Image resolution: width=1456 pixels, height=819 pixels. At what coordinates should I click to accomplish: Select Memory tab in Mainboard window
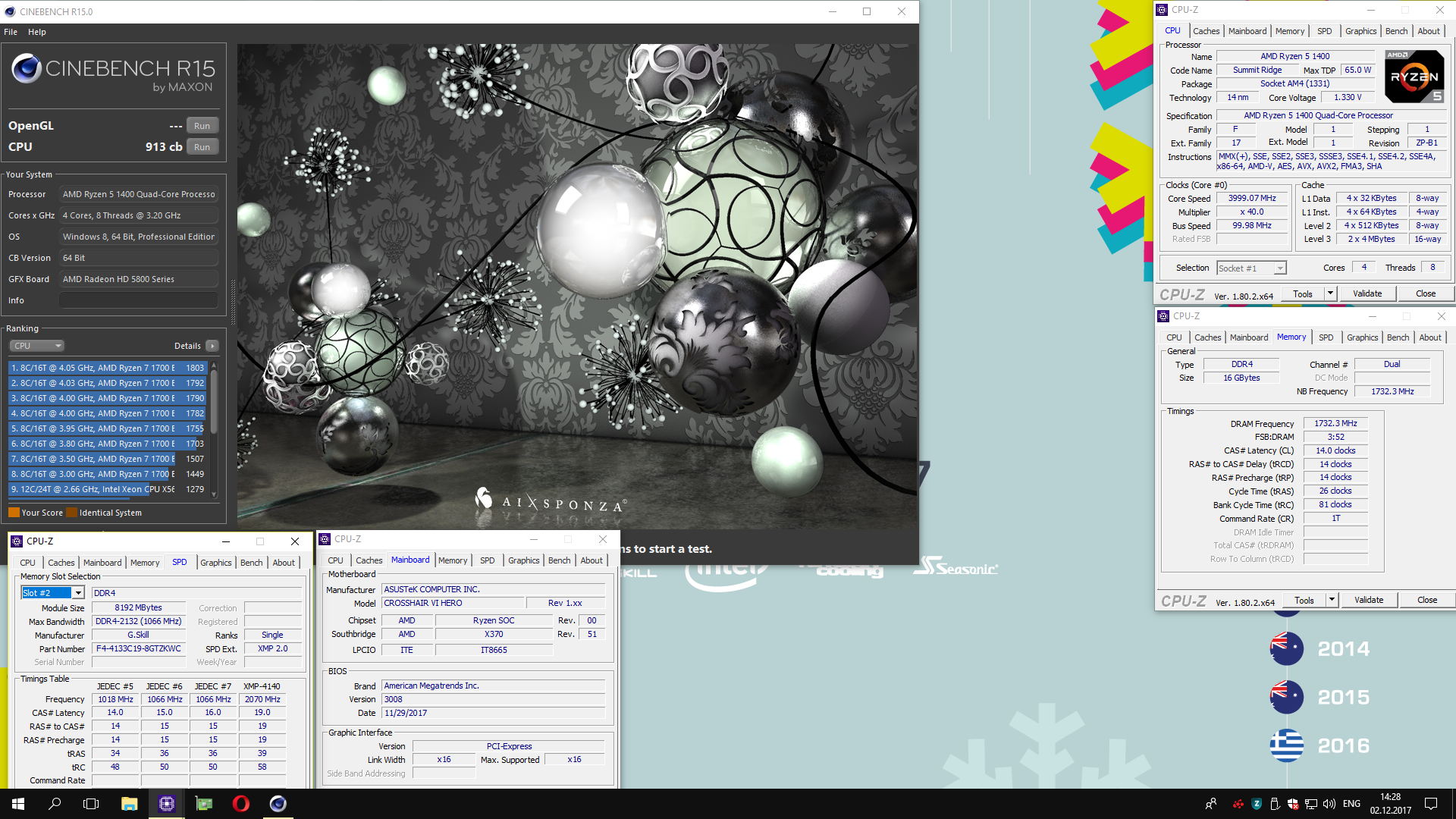[x=453, y=560]
